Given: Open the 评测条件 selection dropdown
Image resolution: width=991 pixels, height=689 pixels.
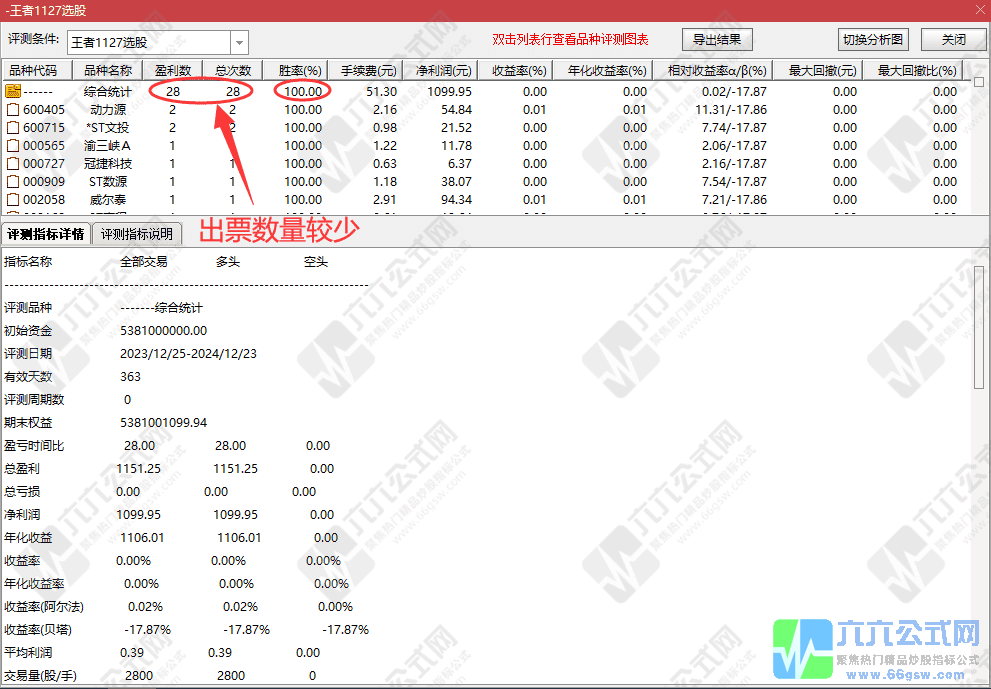Looking at the screenshot, I should click(x=238, y=41).
